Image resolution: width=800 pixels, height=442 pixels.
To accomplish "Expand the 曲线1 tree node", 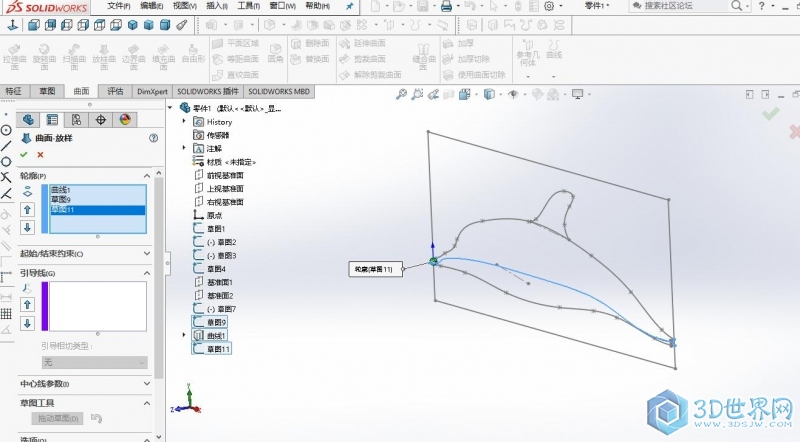I will (x=184, y=335).
